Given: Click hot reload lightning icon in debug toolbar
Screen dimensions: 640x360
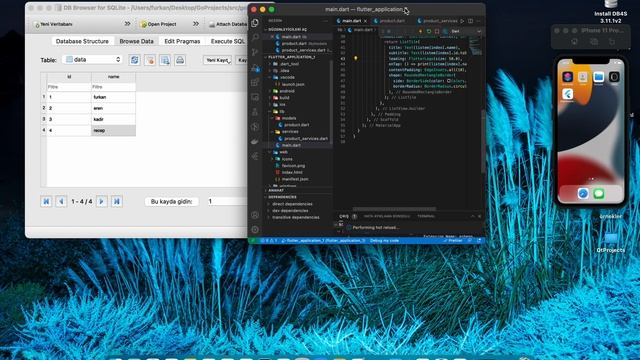Looking at the screenshot, I should click(420, 31).
